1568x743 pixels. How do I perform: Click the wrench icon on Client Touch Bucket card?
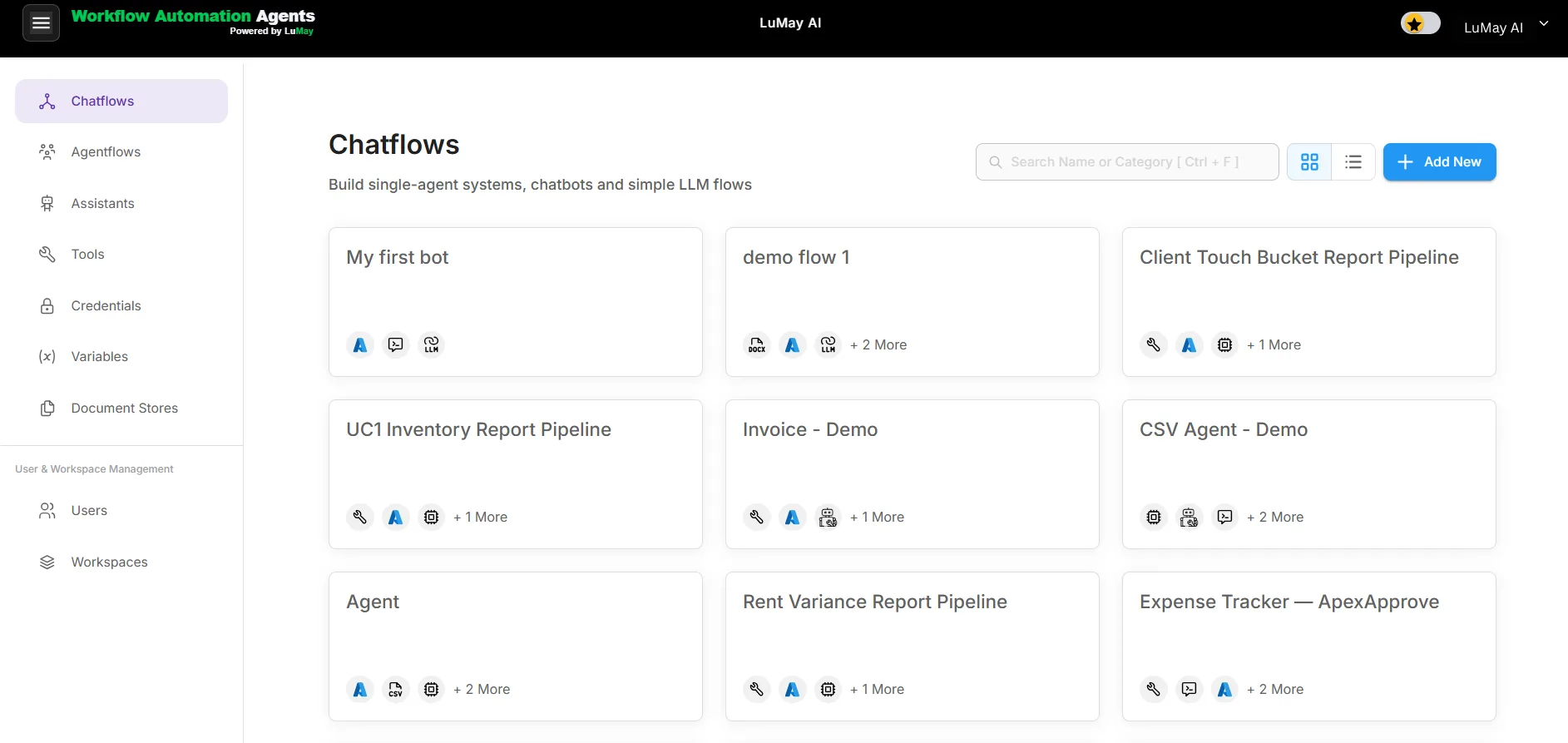[x=1154, y=344]
